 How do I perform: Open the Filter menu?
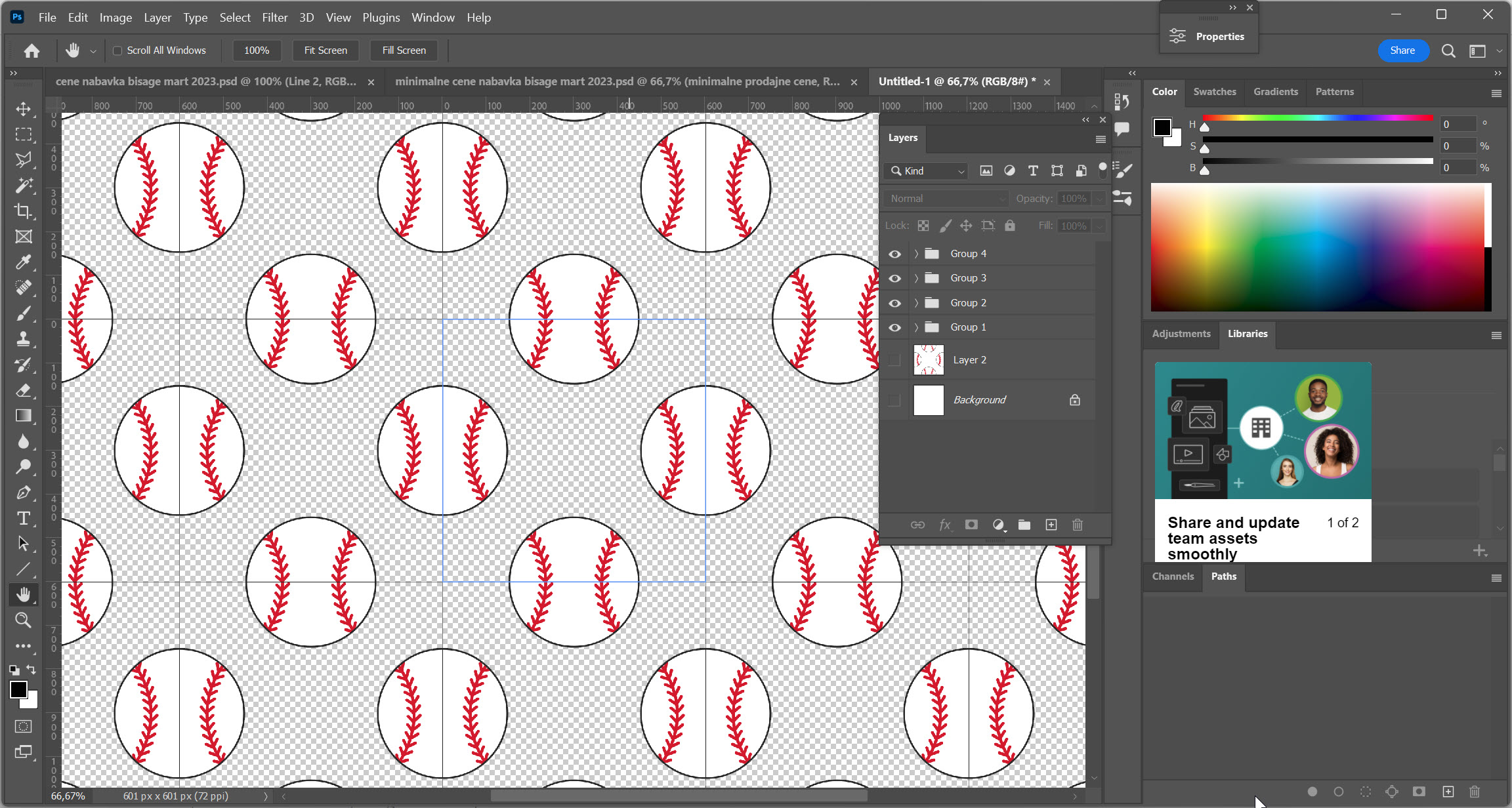(275, 17)
